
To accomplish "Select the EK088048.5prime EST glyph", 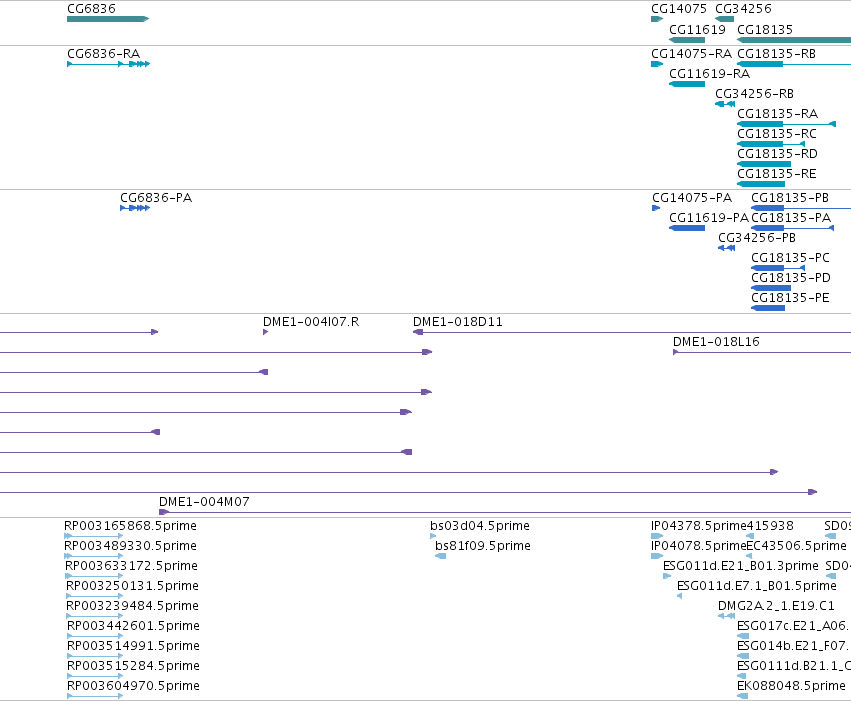I will click(x=743, y=696).
